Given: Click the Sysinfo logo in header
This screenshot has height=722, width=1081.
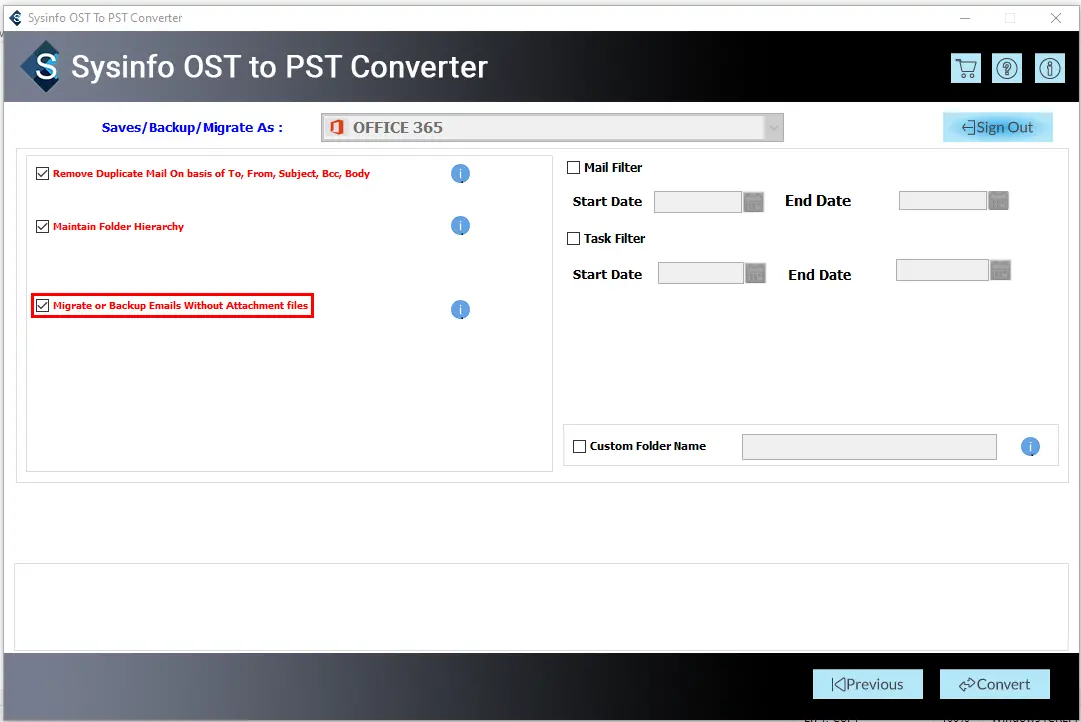Looking at the screenshot, I should pos(43,67).
